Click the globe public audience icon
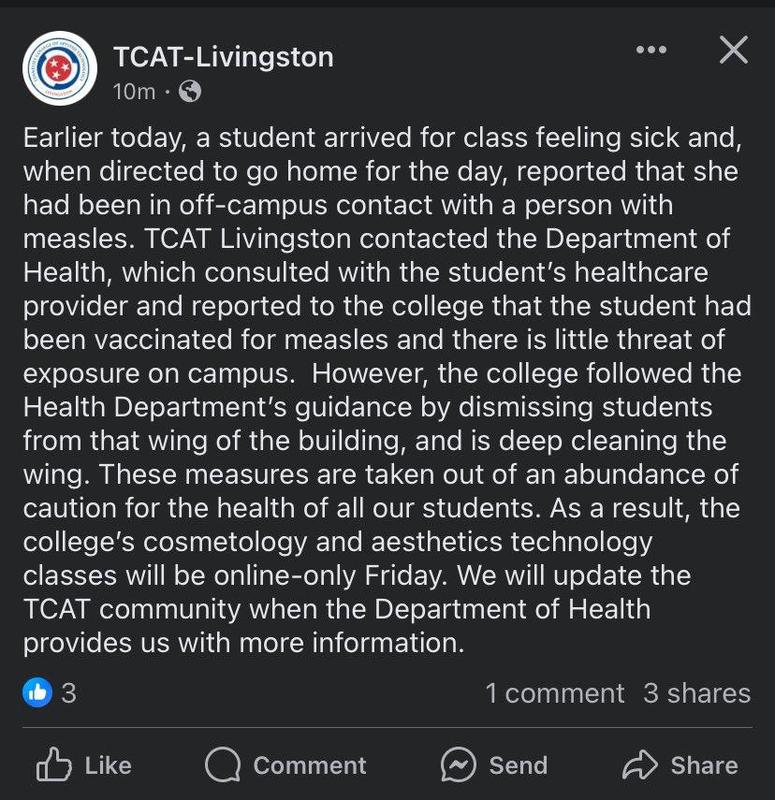This screenshot has width=775, height=800. coord(189,92)
